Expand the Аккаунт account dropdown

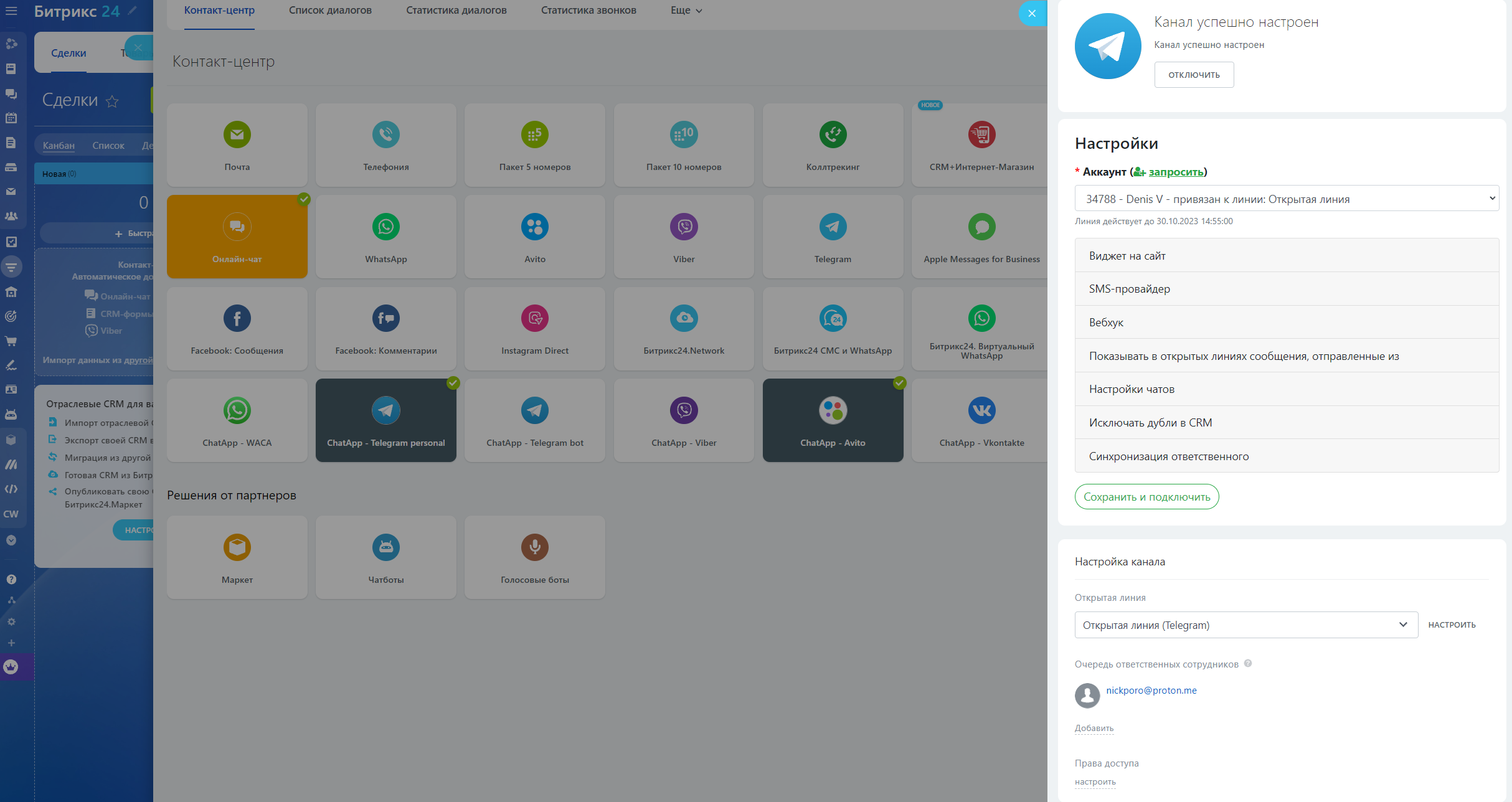pos(1286,199)
